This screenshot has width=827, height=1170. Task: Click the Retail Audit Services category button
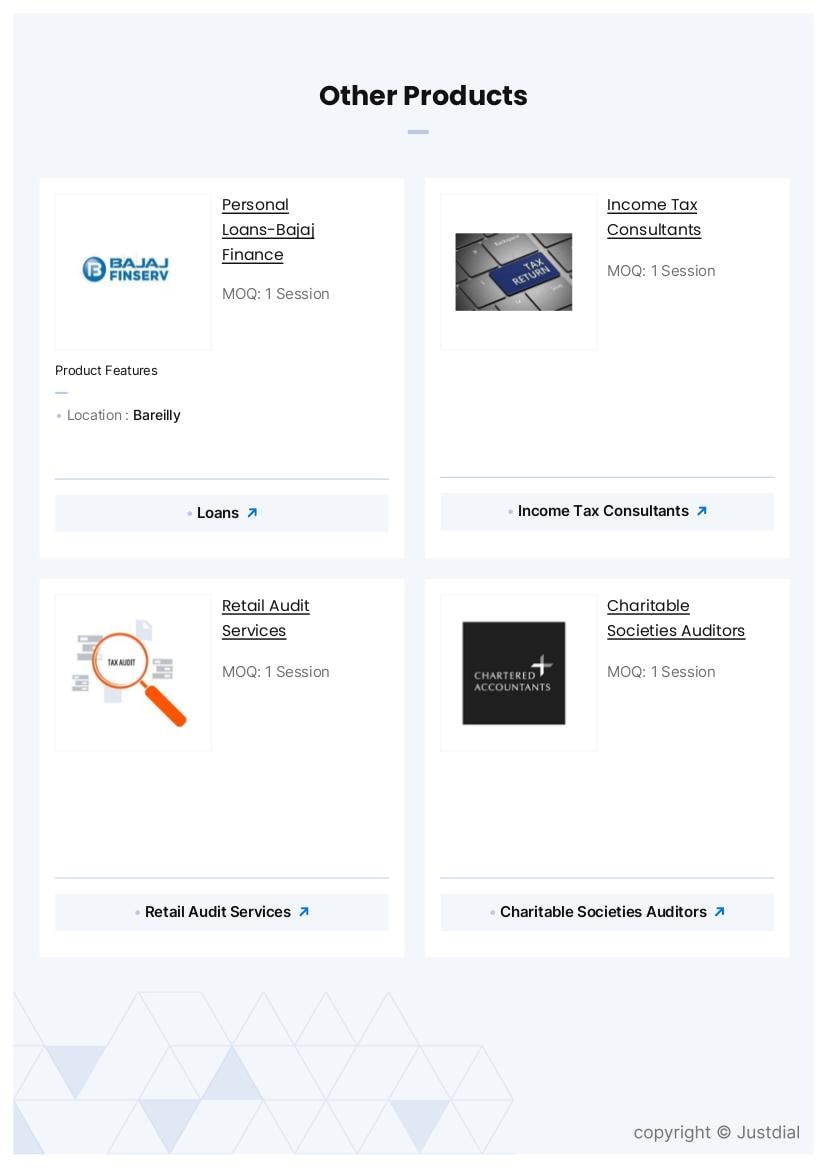218,912
